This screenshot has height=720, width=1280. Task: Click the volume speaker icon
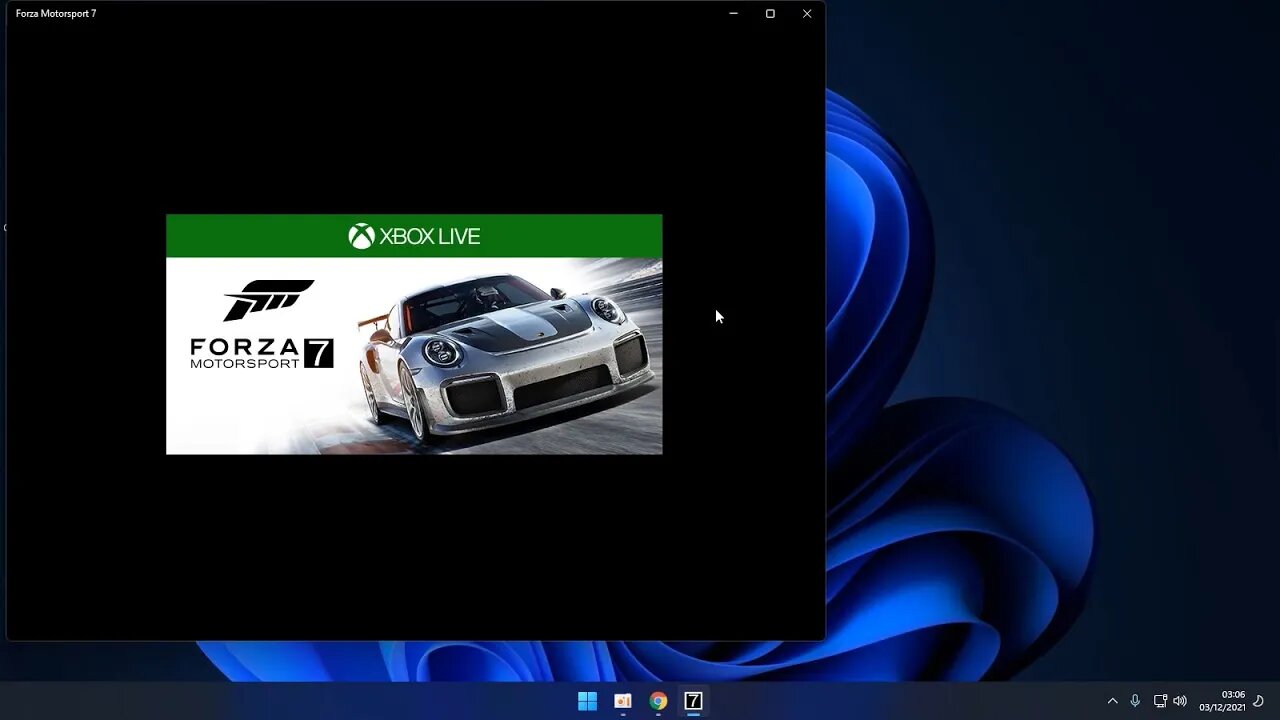pos(1180,701)
